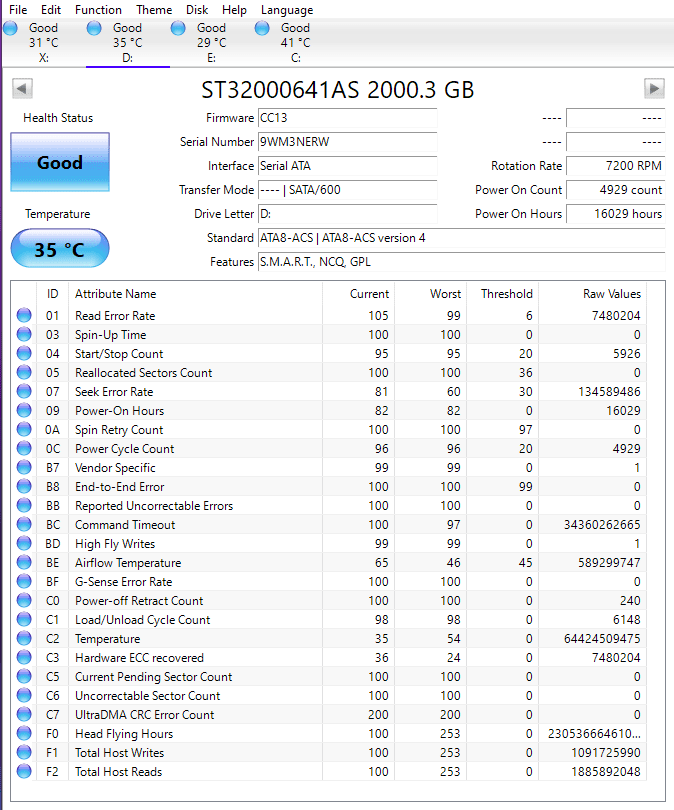Switch to the E: drive tab at 29 °C
This screenshot has height=810, width=674.
point(211,42)
